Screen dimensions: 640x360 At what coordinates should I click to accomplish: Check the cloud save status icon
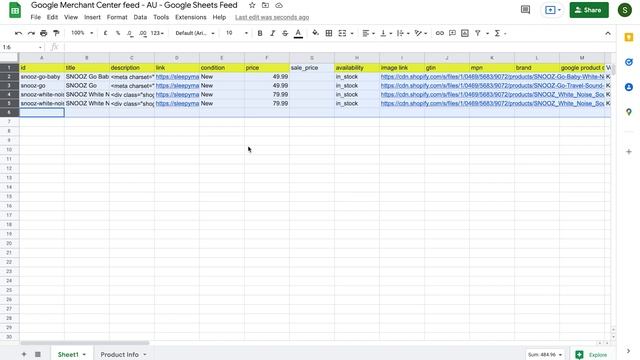279,5
